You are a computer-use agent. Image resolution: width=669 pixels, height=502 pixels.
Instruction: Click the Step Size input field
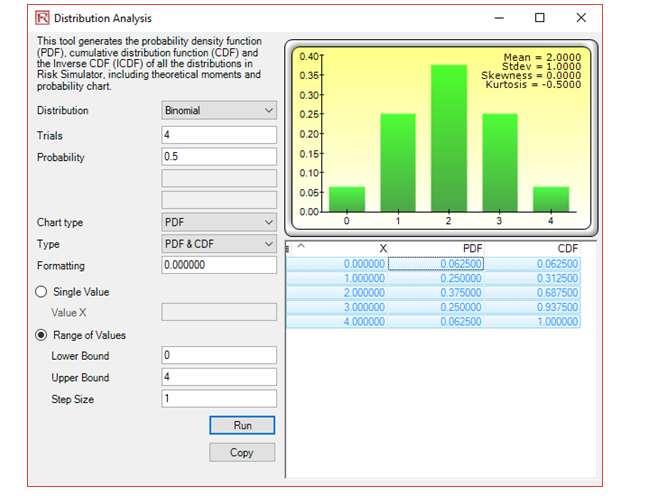coord(219,398)
